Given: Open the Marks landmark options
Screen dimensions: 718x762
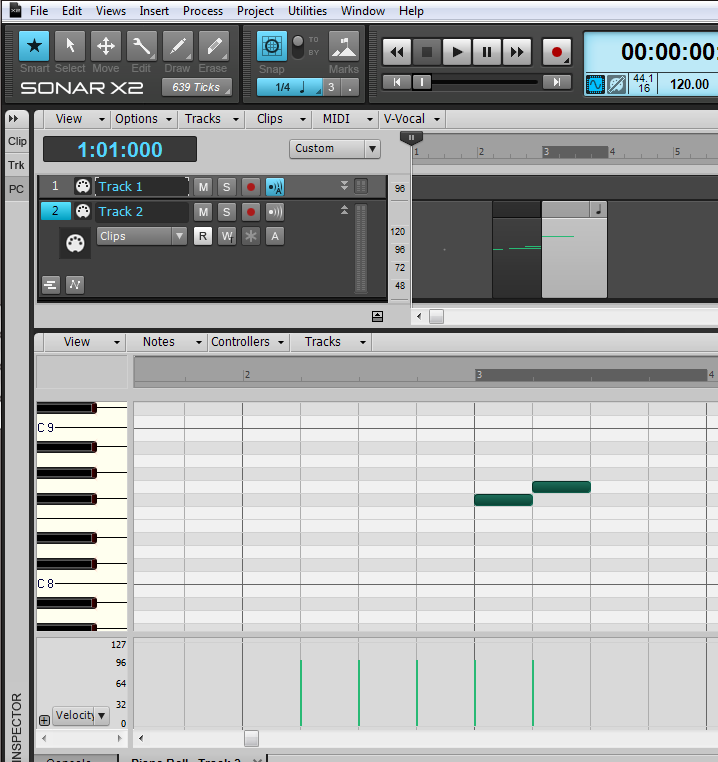Looking at the screenshot, I should (x=343, y=46).
